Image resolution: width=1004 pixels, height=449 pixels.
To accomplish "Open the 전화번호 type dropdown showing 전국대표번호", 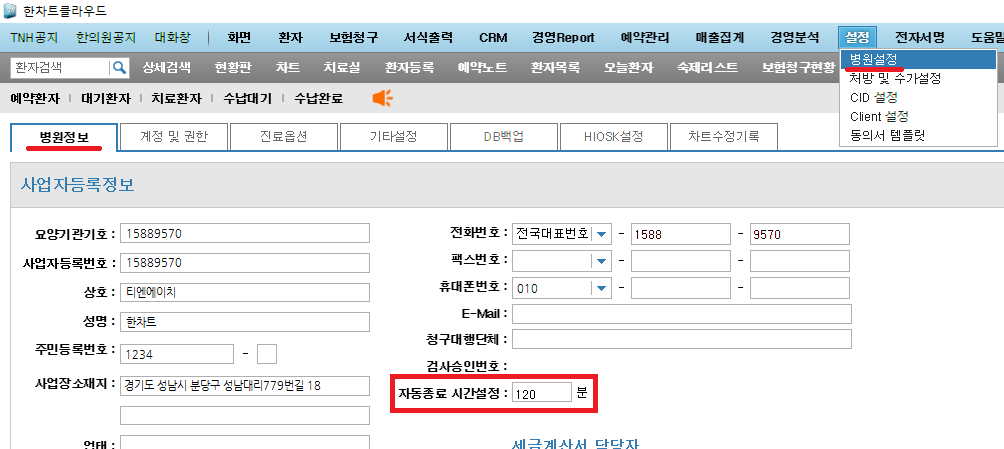I will click(x=602, y=234).
